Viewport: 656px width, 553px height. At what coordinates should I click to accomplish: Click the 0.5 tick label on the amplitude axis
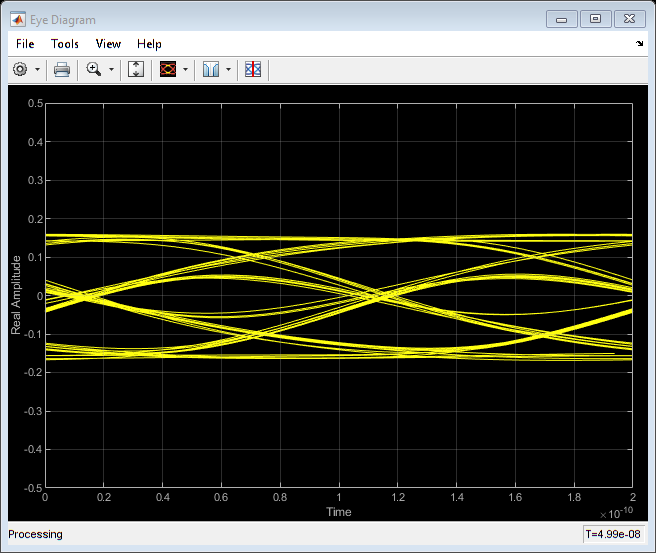click(36, 103)
